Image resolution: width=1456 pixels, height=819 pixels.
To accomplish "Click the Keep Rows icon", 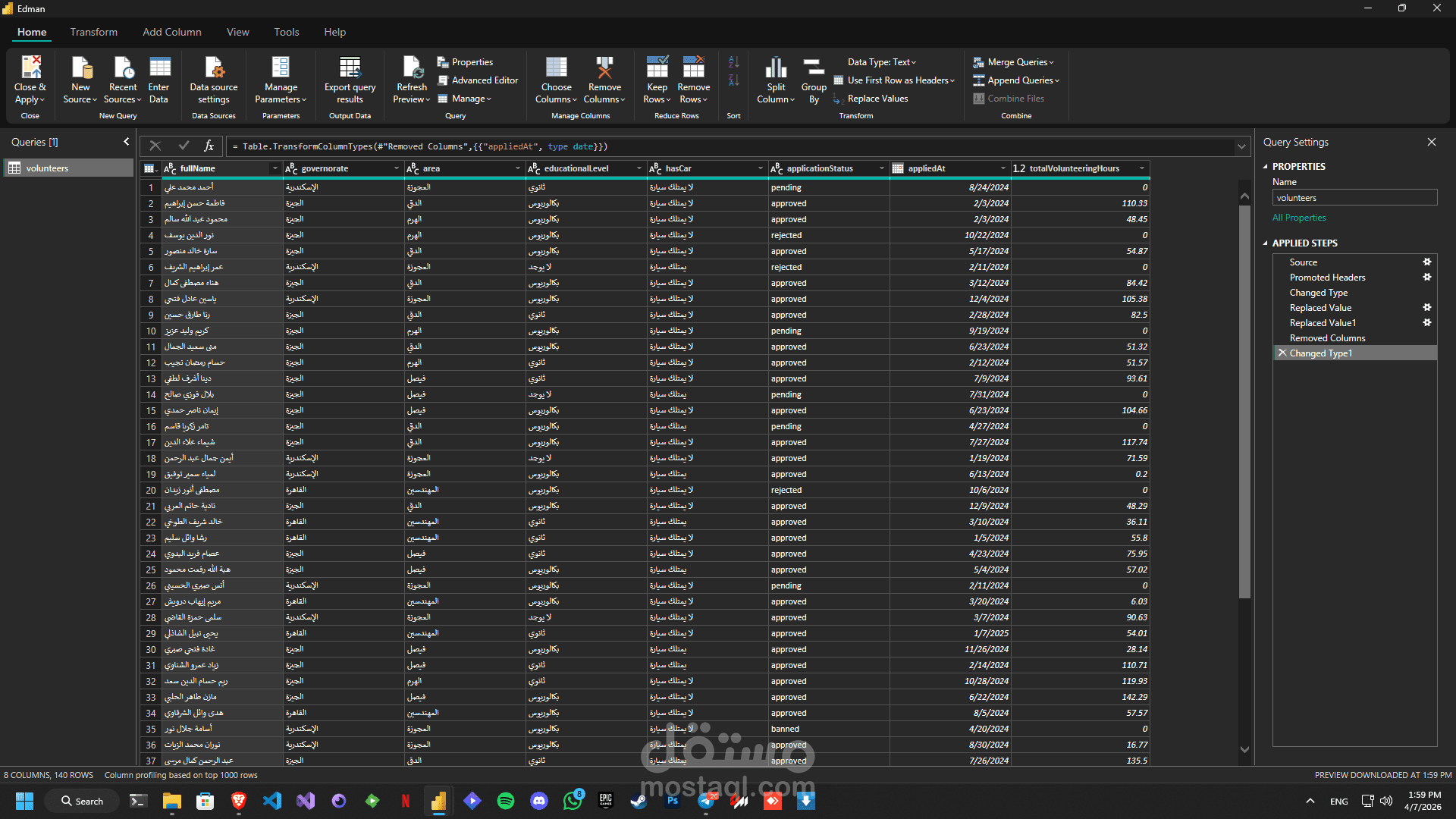I will click(657, 67).
